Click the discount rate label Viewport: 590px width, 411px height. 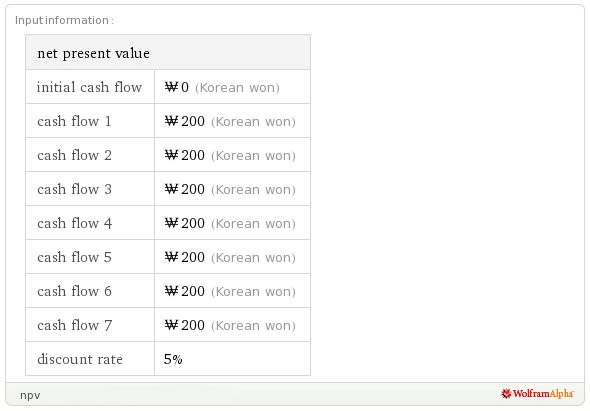click(80, 359)
